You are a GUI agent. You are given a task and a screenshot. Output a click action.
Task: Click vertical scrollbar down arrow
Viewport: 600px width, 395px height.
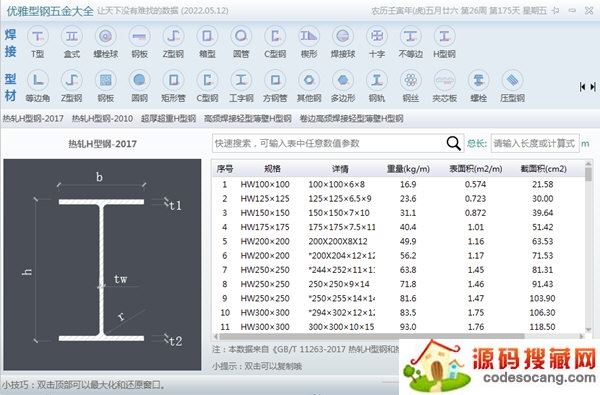point(589,330)
